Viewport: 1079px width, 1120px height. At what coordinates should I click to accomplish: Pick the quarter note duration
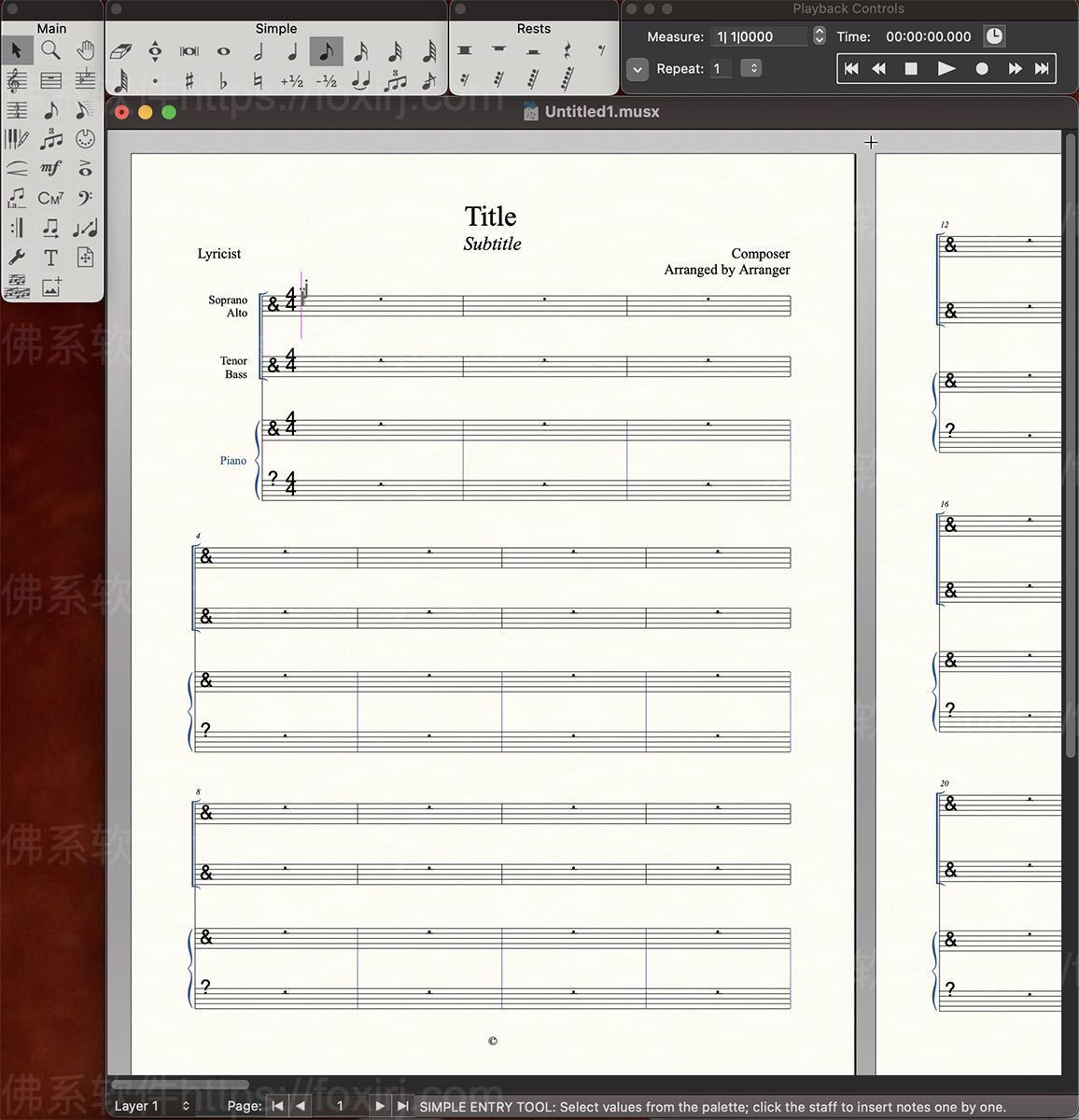[292, 51]
